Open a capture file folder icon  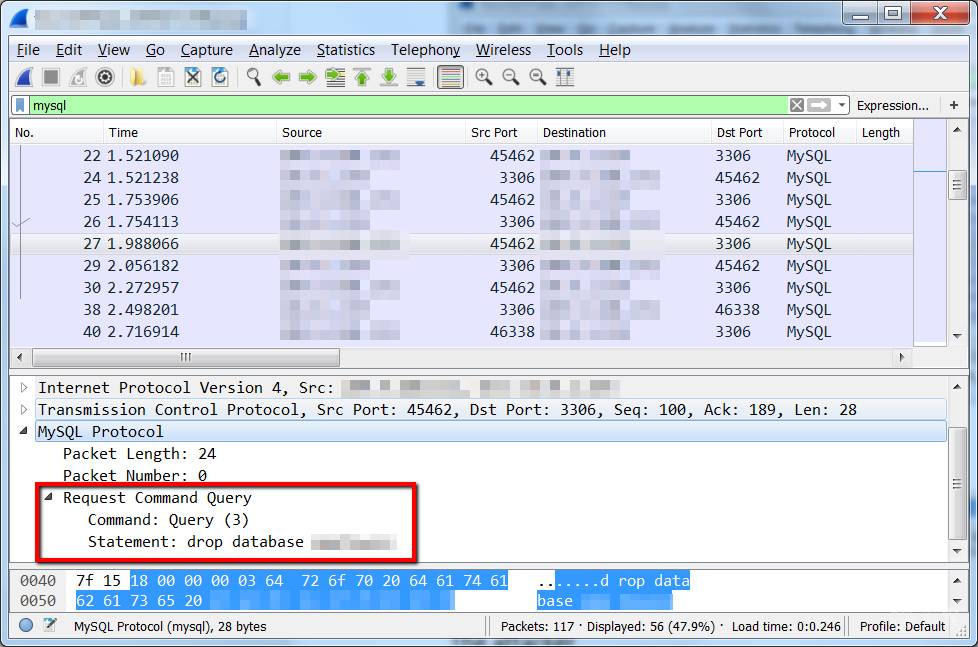pyautogui.click(x=138, y=77)
